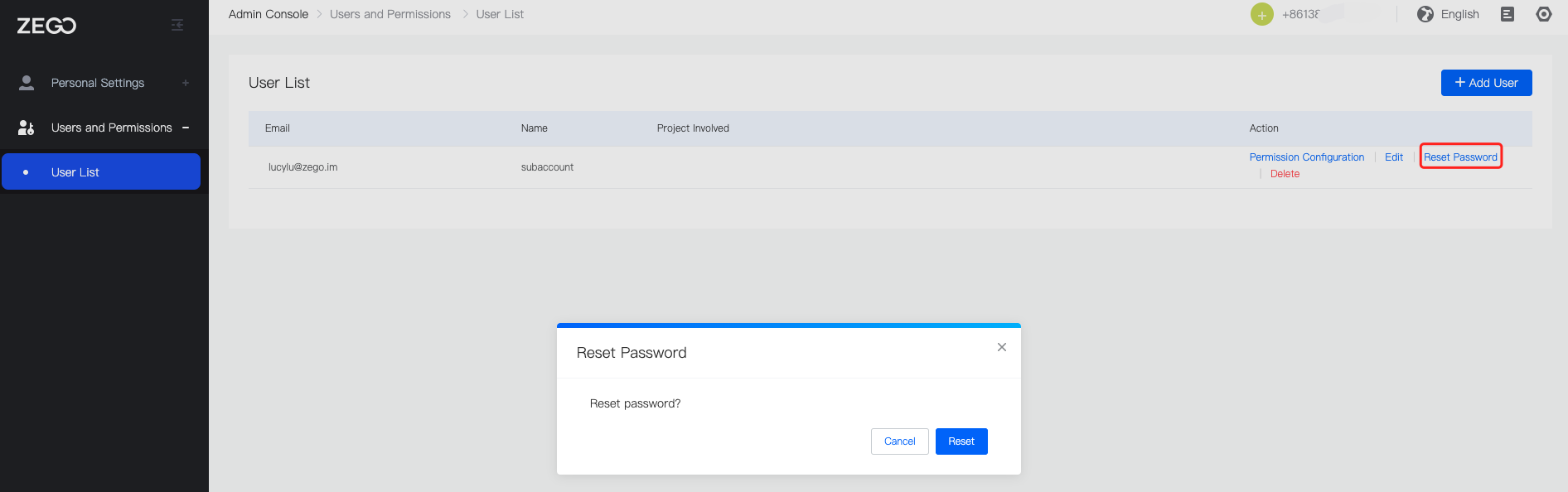Go to Admin Console breadcrumb
The image size is (1568, 492).
click(x=269, y=14)
